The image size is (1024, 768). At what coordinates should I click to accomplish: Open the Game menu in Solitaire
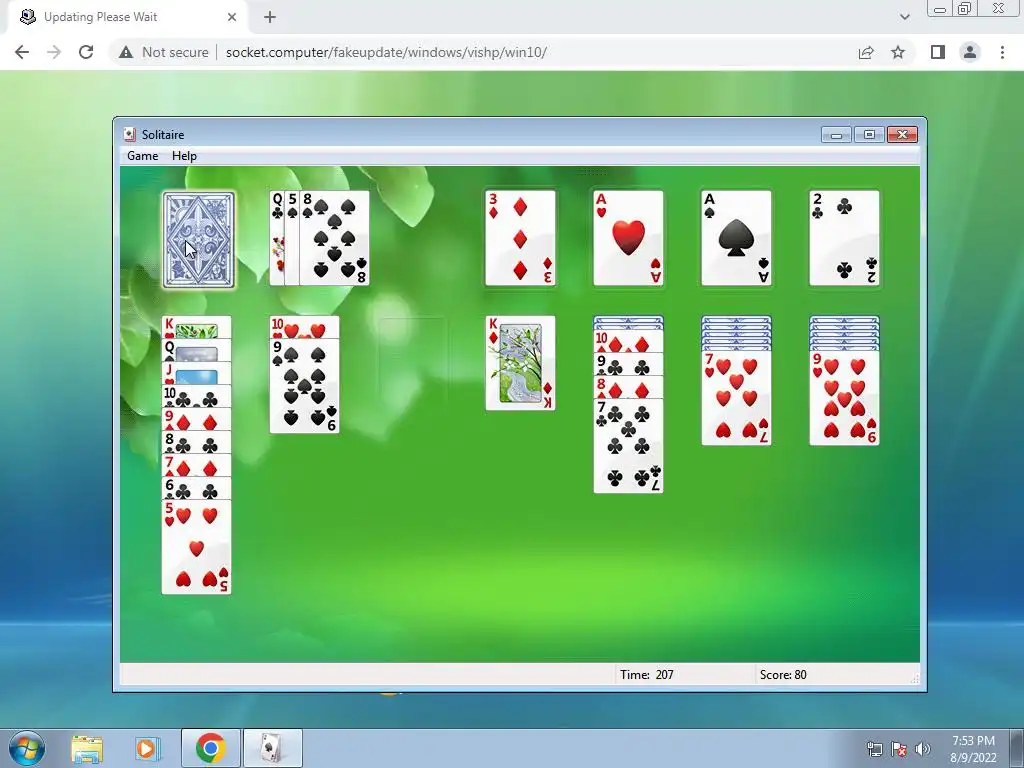point(142,156)
